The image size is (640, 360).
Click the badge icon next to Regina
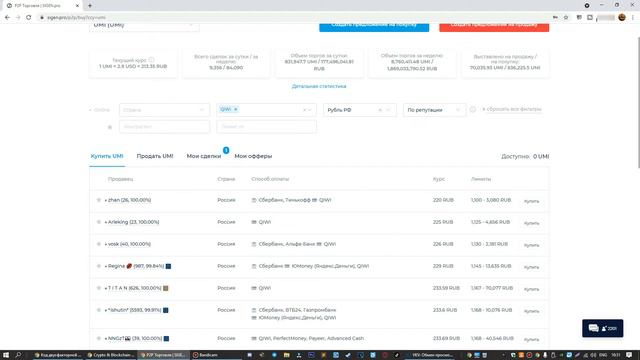coord(168,266)
